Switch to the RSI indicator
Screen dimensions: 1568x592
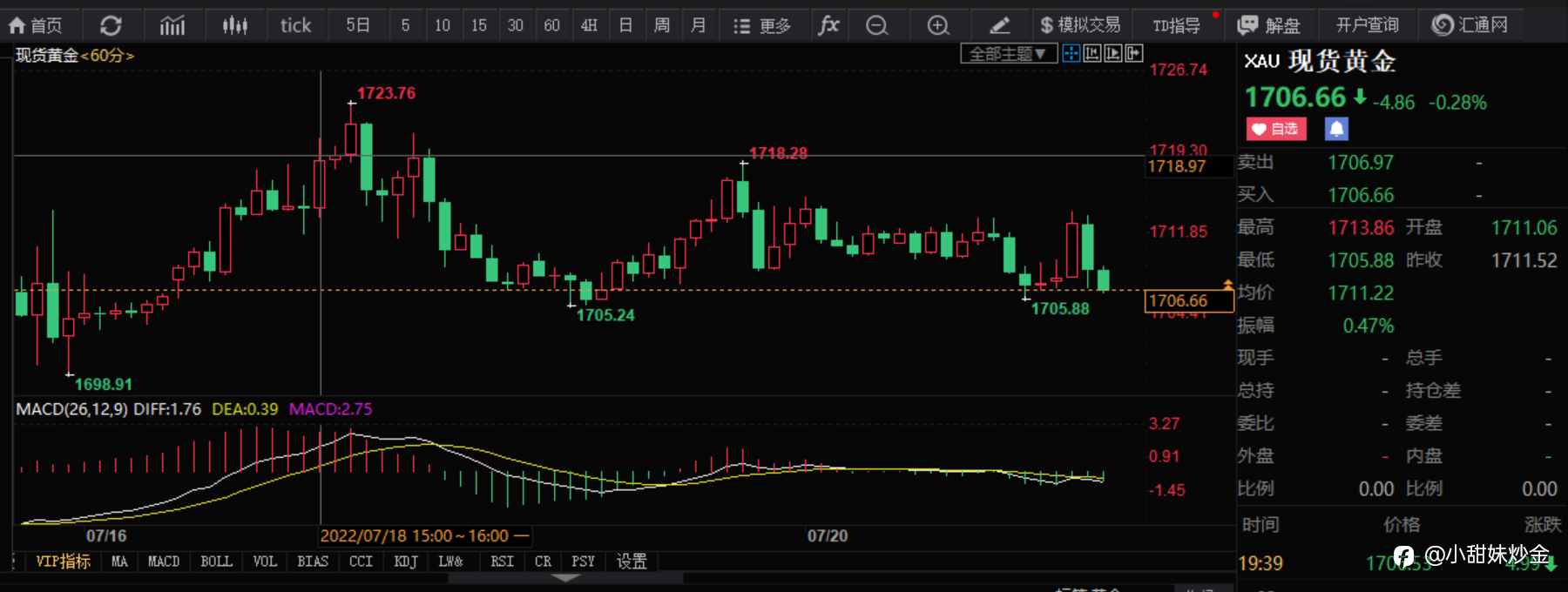point(502,562)
